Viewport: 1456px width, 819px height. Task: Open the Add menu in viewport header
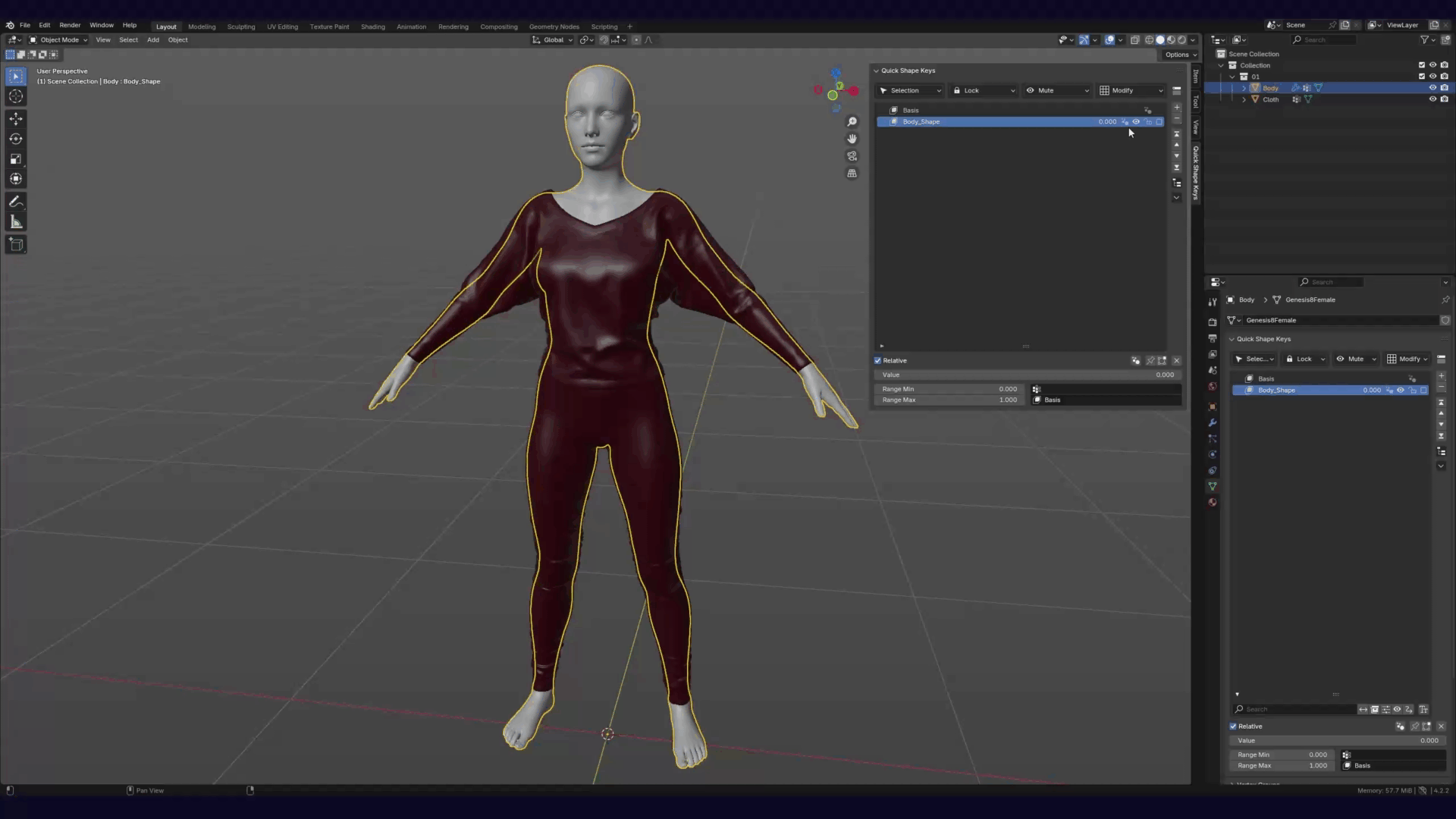click(x=153, y=40)
